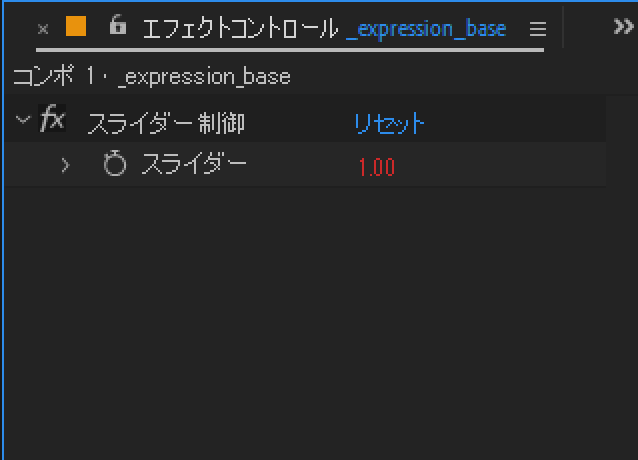Select the エフェクトコントロール tab title
This screenshot has width=638, height=460.
(x=240, y=29)
